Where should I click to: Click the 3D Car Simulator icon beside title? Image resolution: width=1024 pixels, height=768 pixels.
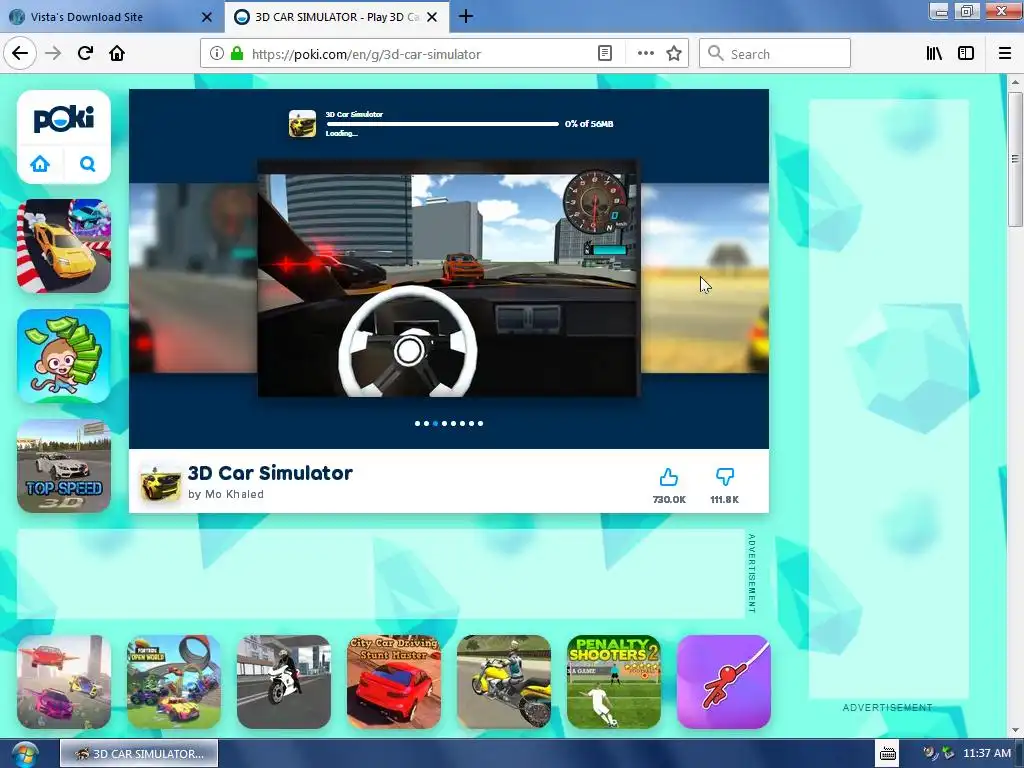coord(161,483)
